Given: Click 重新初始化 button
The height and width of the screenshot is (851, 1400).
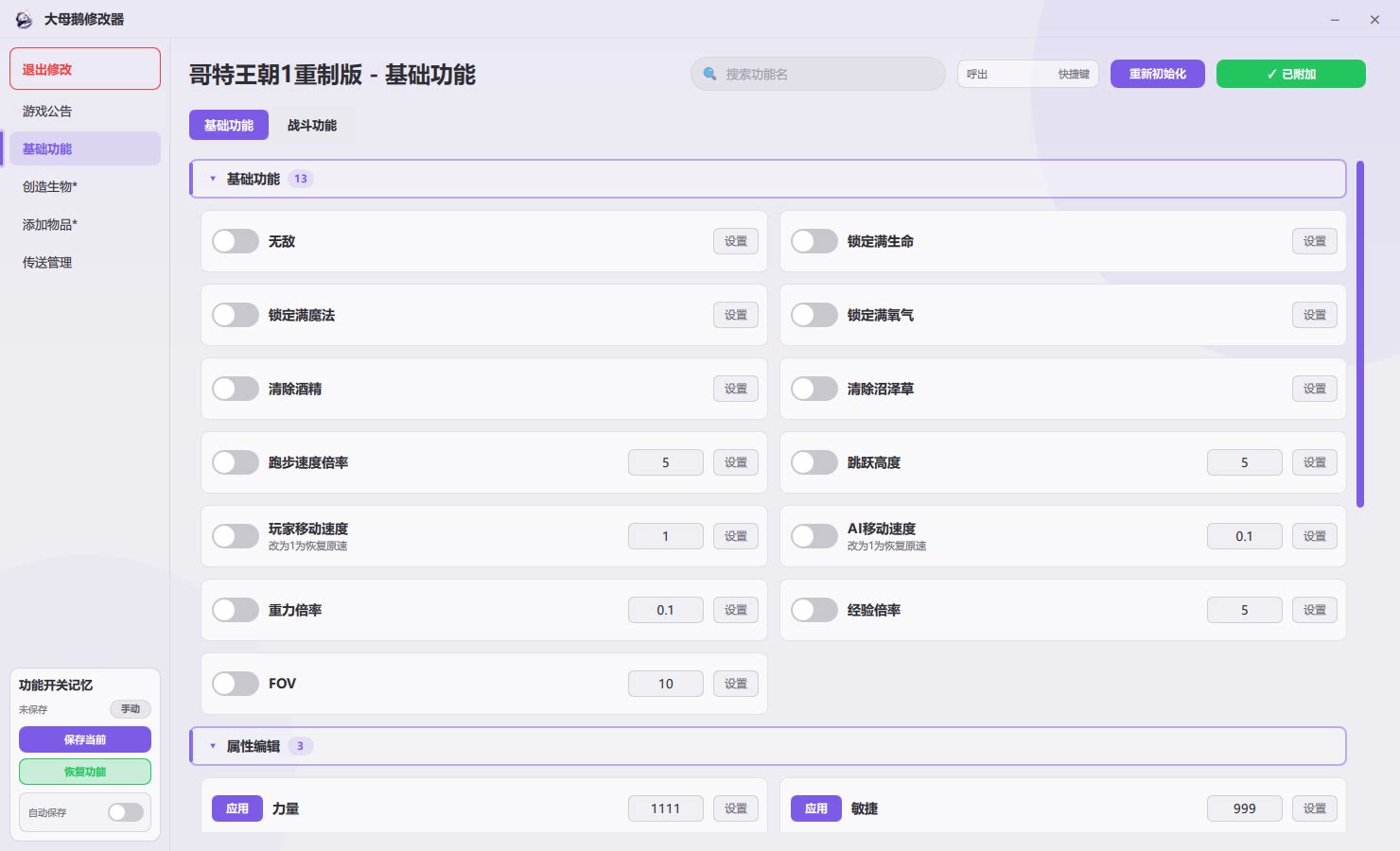Looking at the screenshot, I should click(1158, 74).
